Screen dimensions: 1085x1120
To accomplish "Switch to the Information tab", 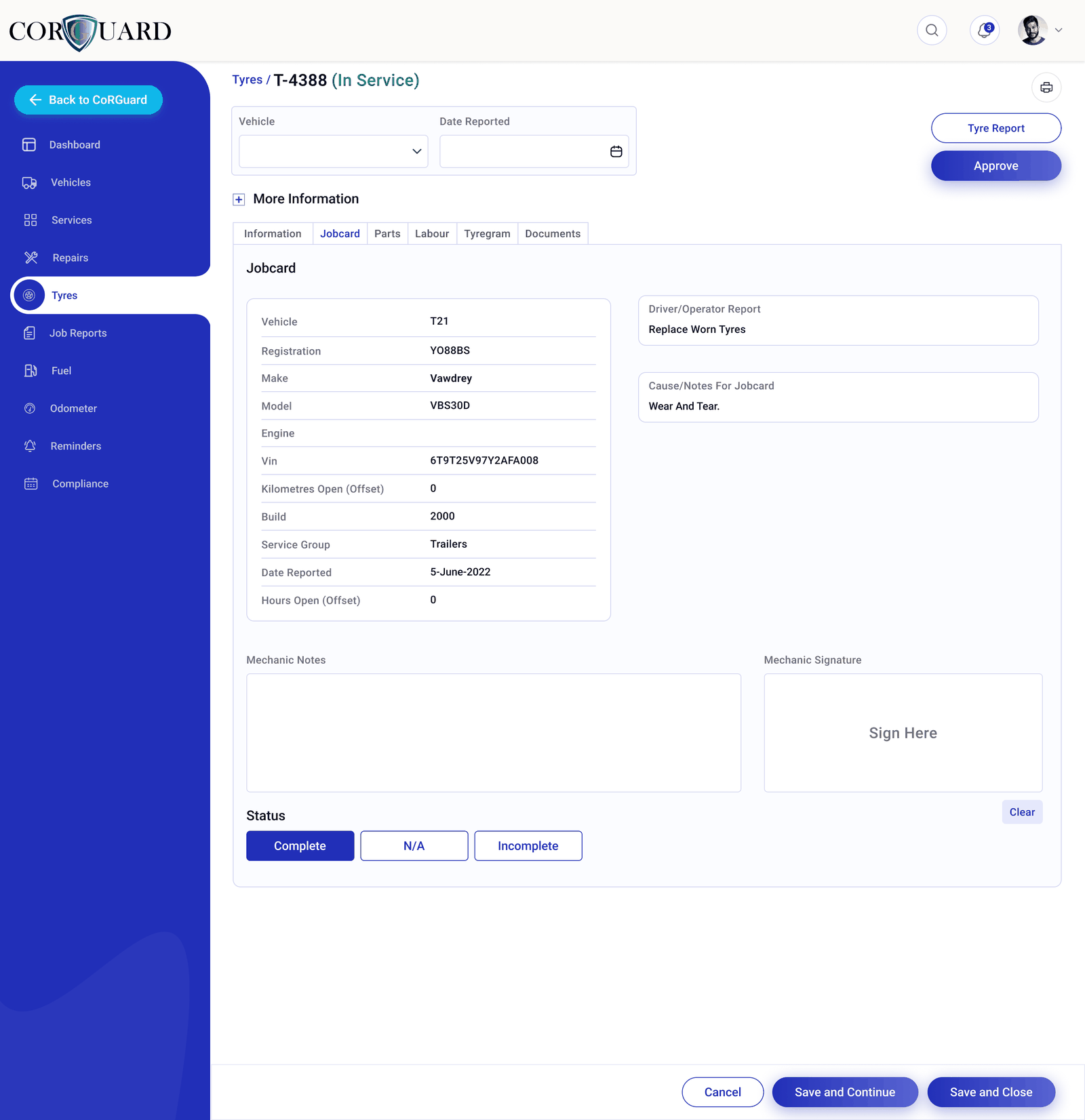I will (x=273, y=234).
